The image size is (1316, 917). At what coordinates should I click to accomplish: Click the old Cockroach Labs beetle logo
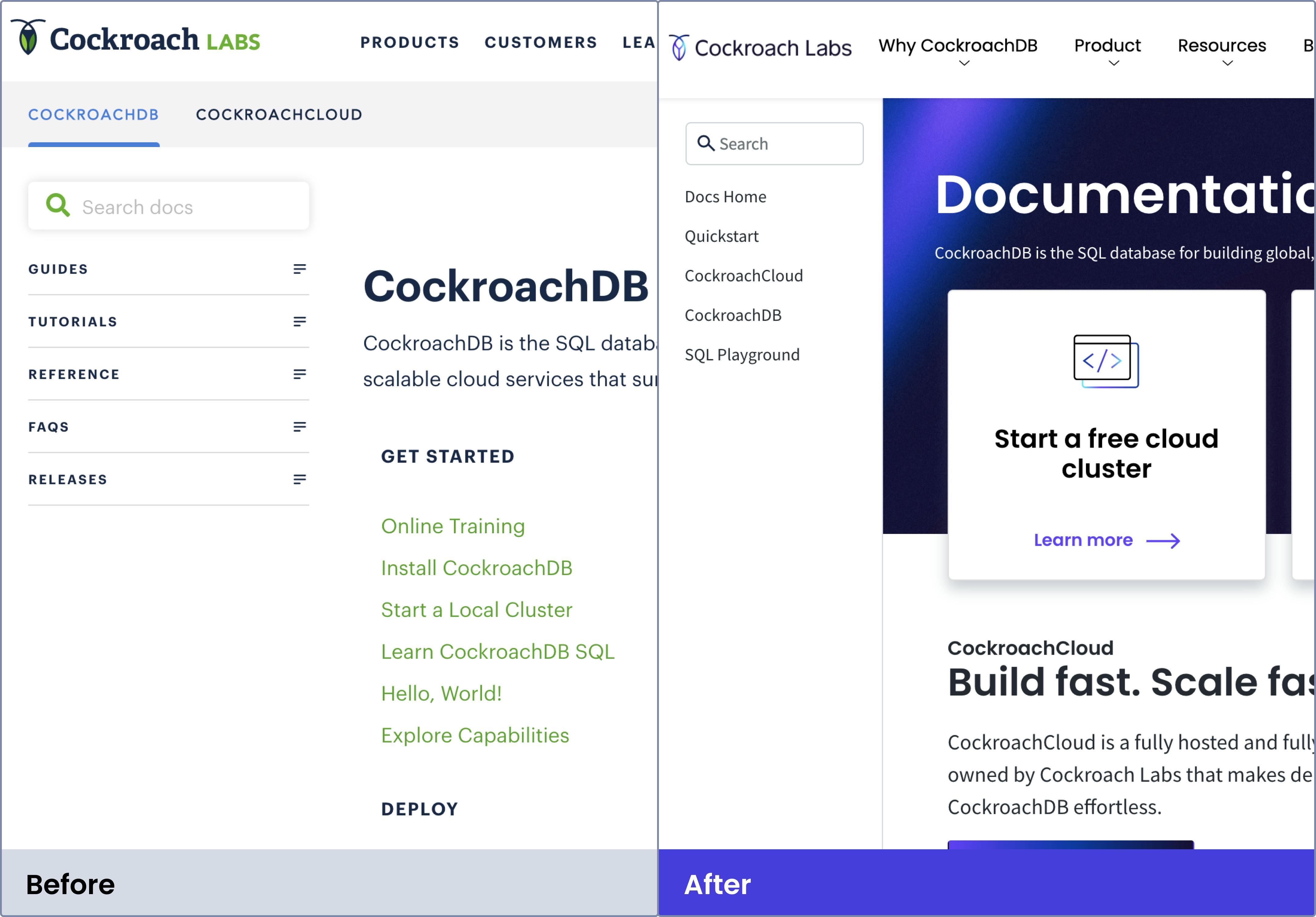pos(28,37)
